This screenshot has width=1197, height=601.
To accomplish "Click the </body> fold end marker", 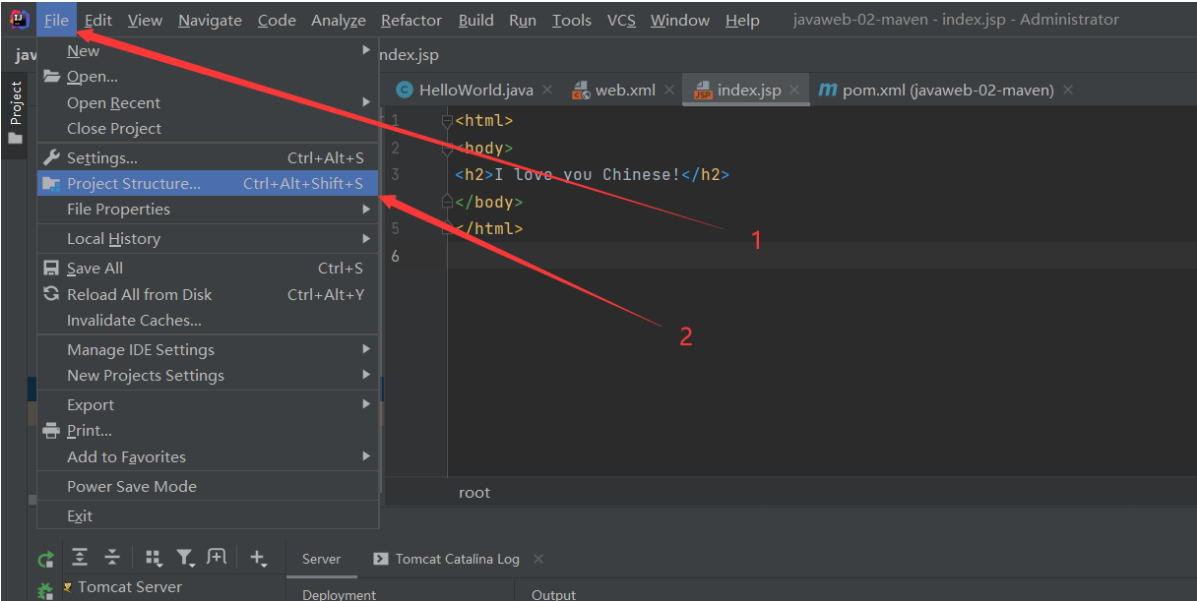I will pos(447,202).
